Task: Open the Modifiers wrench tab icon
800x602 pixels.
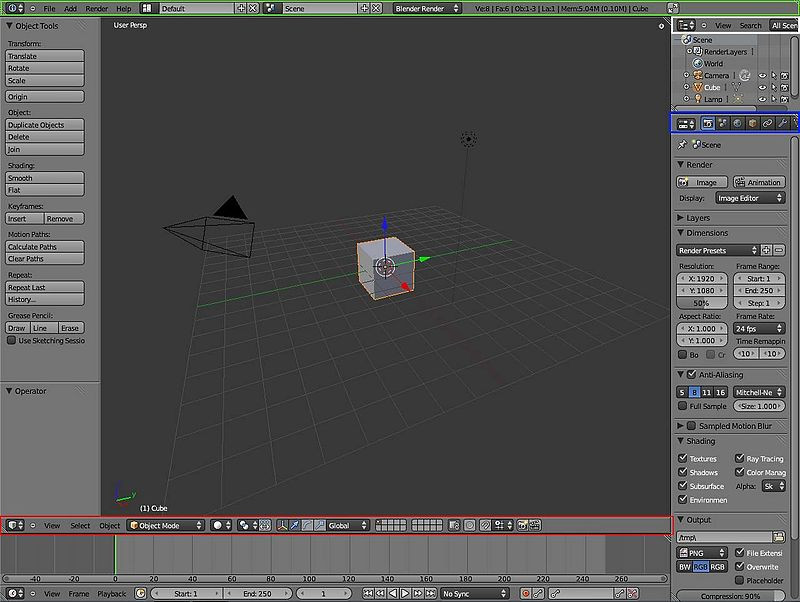Action: [x=782, y=123]
